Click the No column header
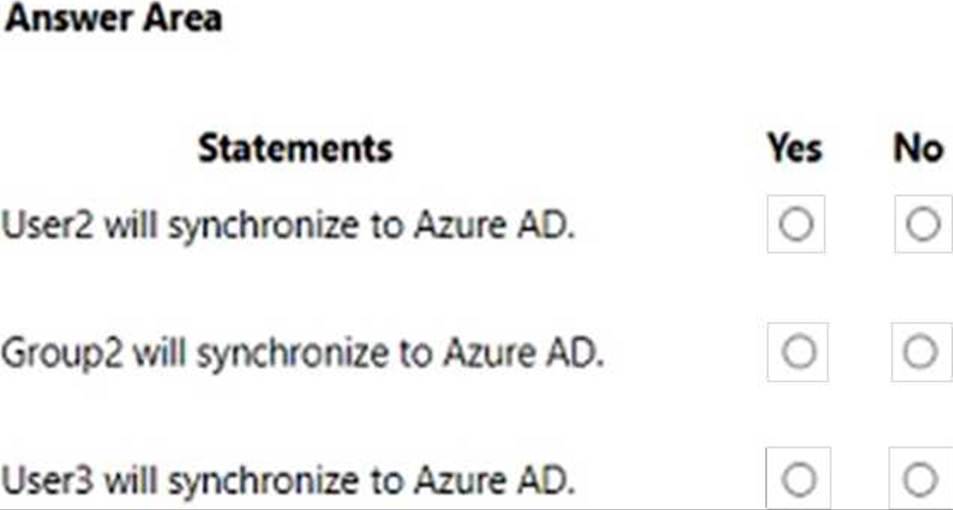This screenshot has height=510, width=953. point(918,148)
